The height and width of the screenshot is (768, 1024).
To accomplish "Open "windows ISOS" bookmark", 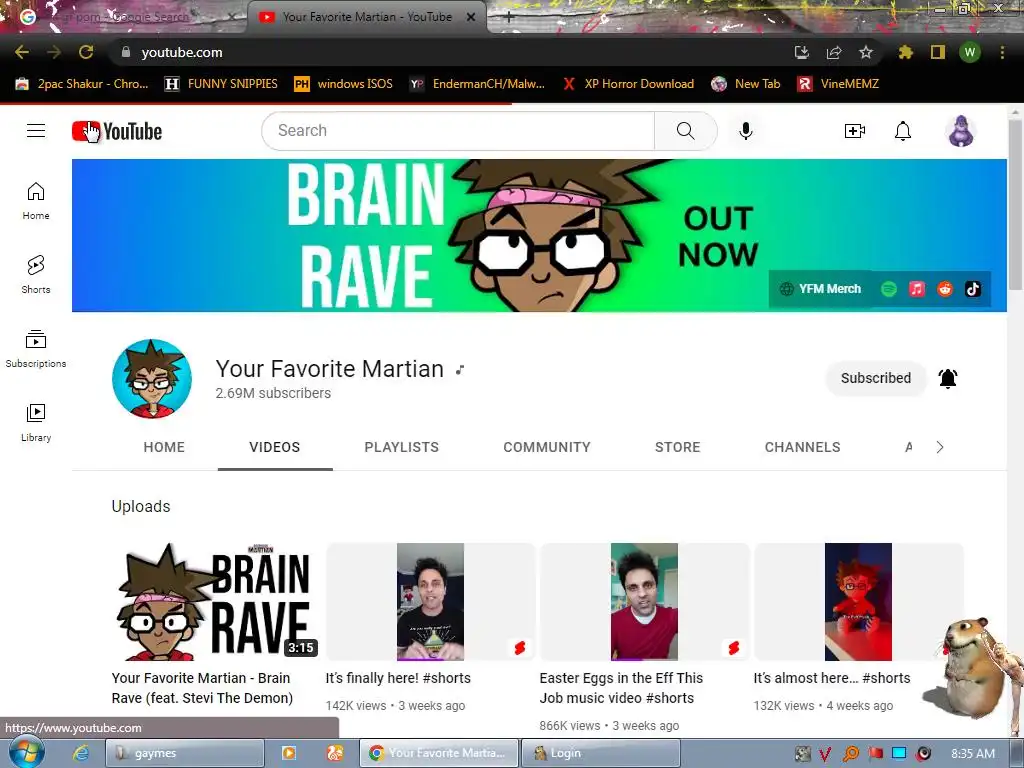I will (344, 84).
